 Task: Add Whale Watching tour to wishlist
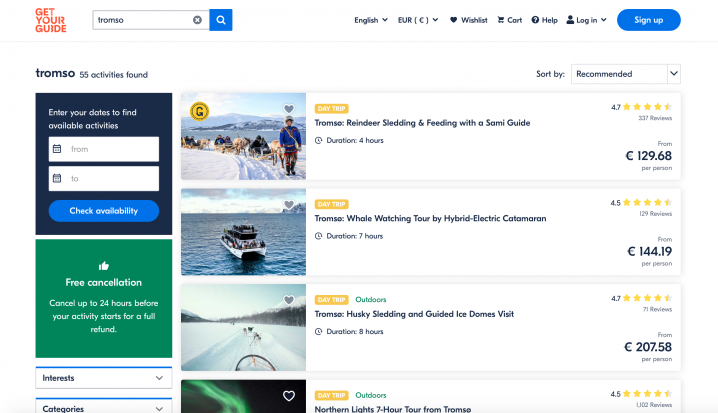[x=289, y=205]
